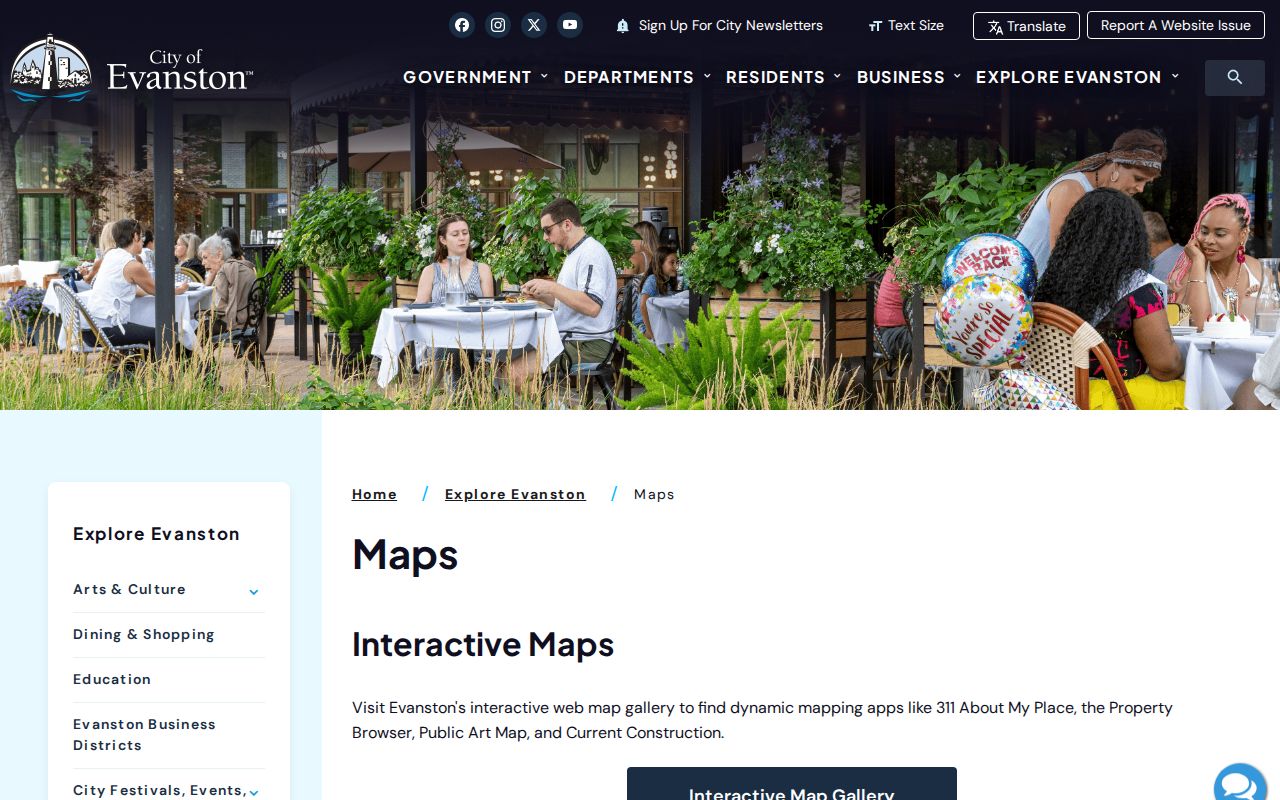Open the Business navigation menu
The height and width of the screenshot is (800, 1280).
(x=901, y=77)
